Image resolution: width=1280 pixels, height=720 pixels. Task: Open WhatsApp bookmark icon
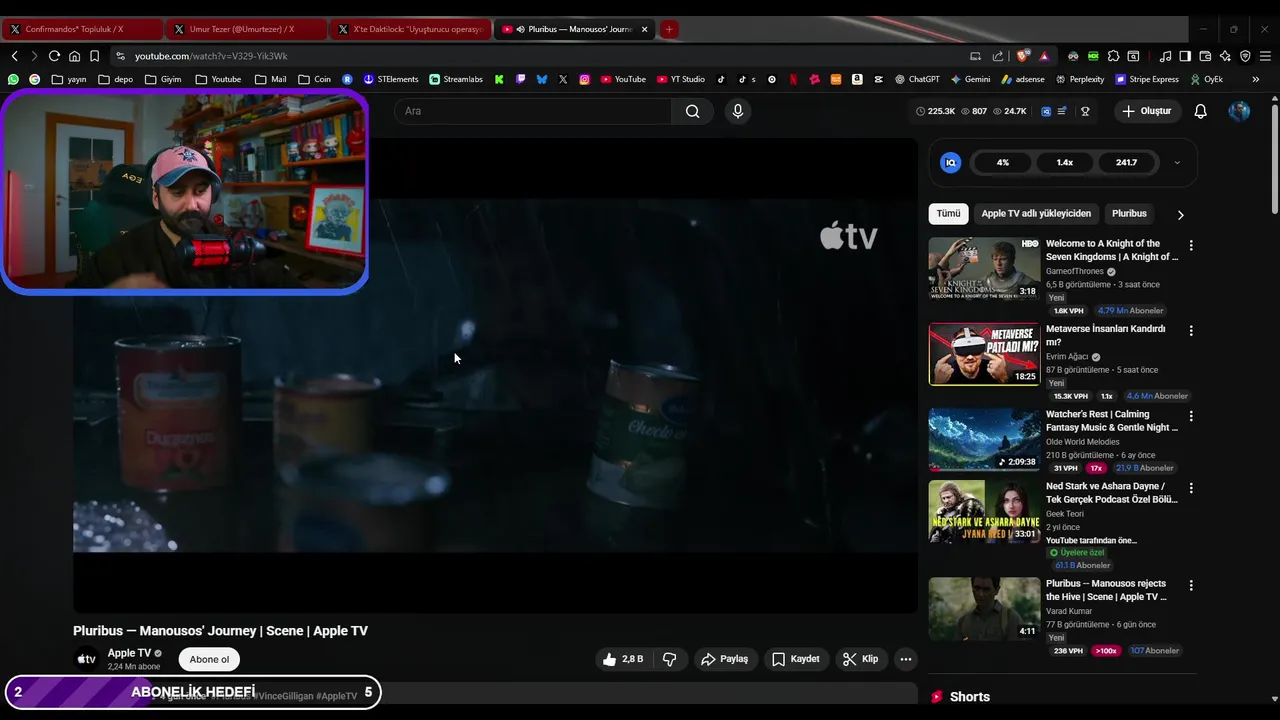[13, 79]
